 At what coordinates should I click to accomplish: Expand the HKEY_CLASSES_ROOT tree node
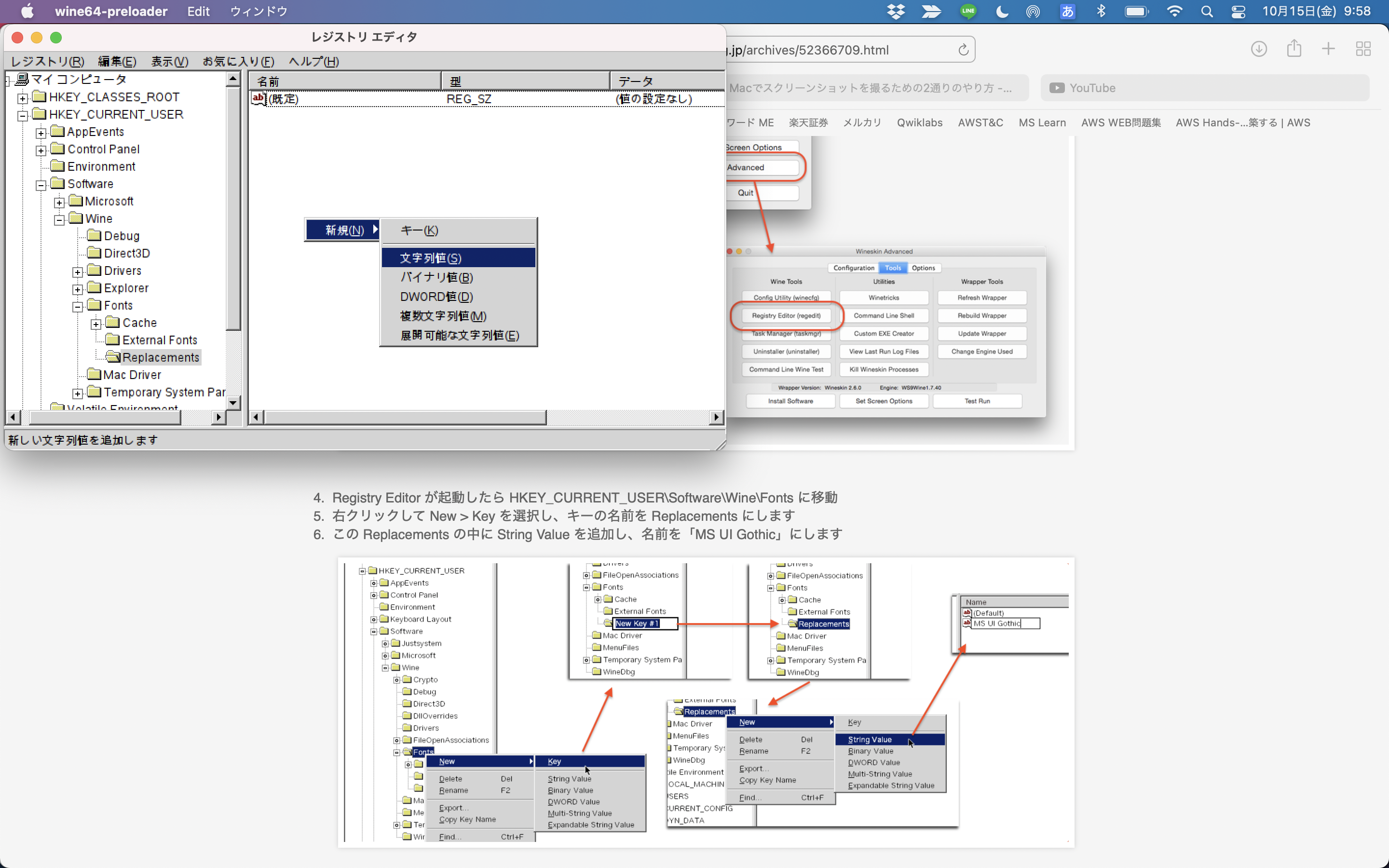pos(22,98)
